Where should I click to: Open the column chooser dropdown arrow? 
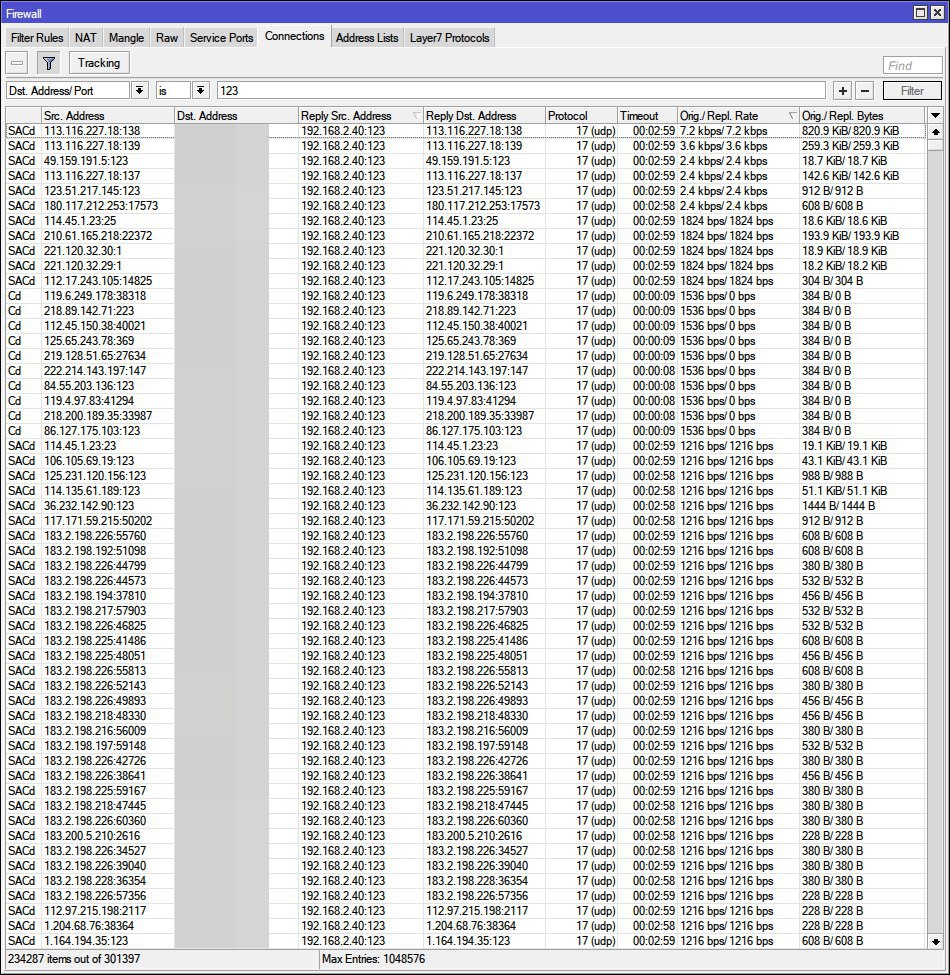[935, 116]
